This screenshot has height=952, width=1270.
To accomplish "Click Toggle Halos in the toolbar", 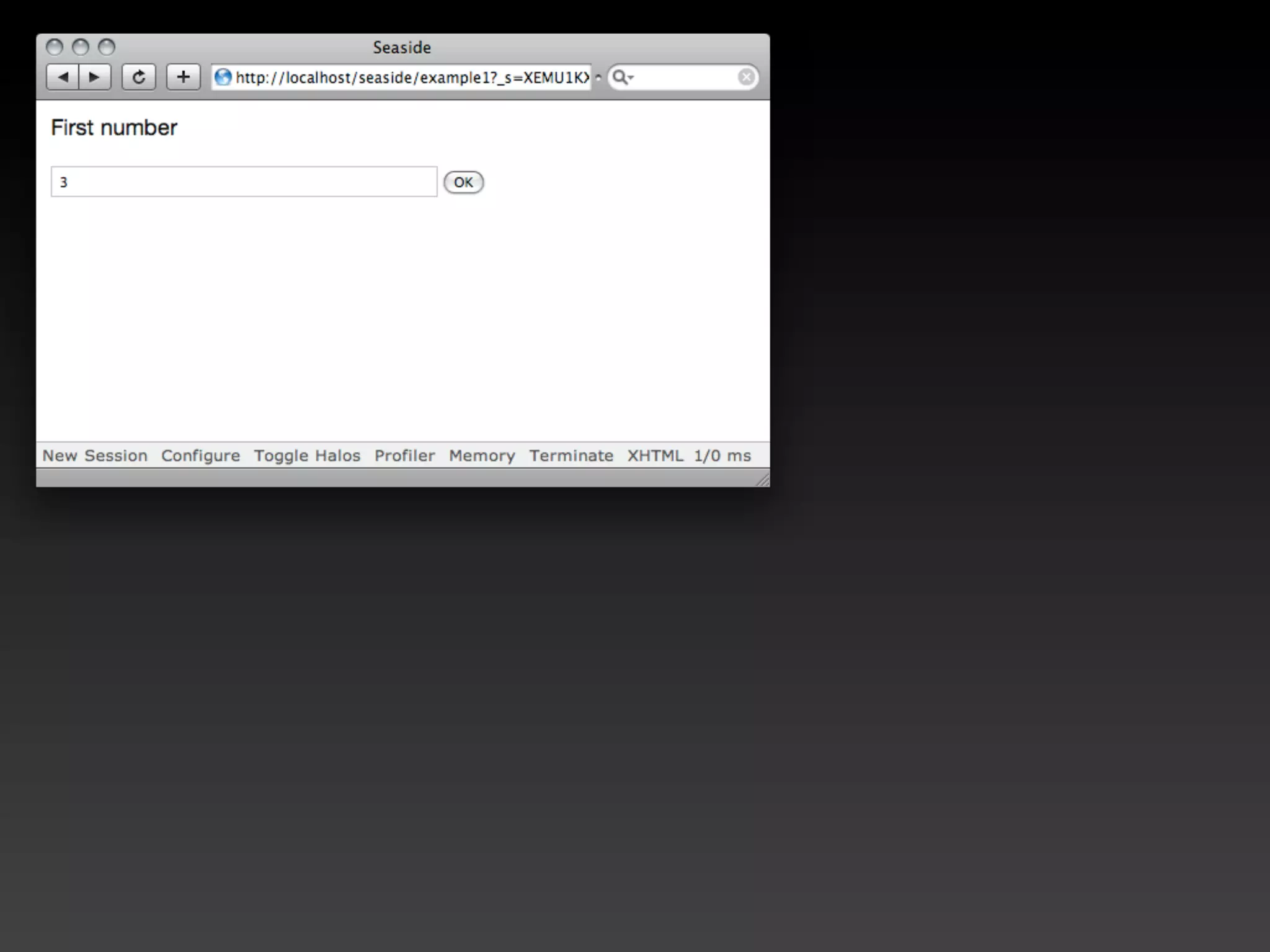I will pyautogui.click(x=307, y=456).
